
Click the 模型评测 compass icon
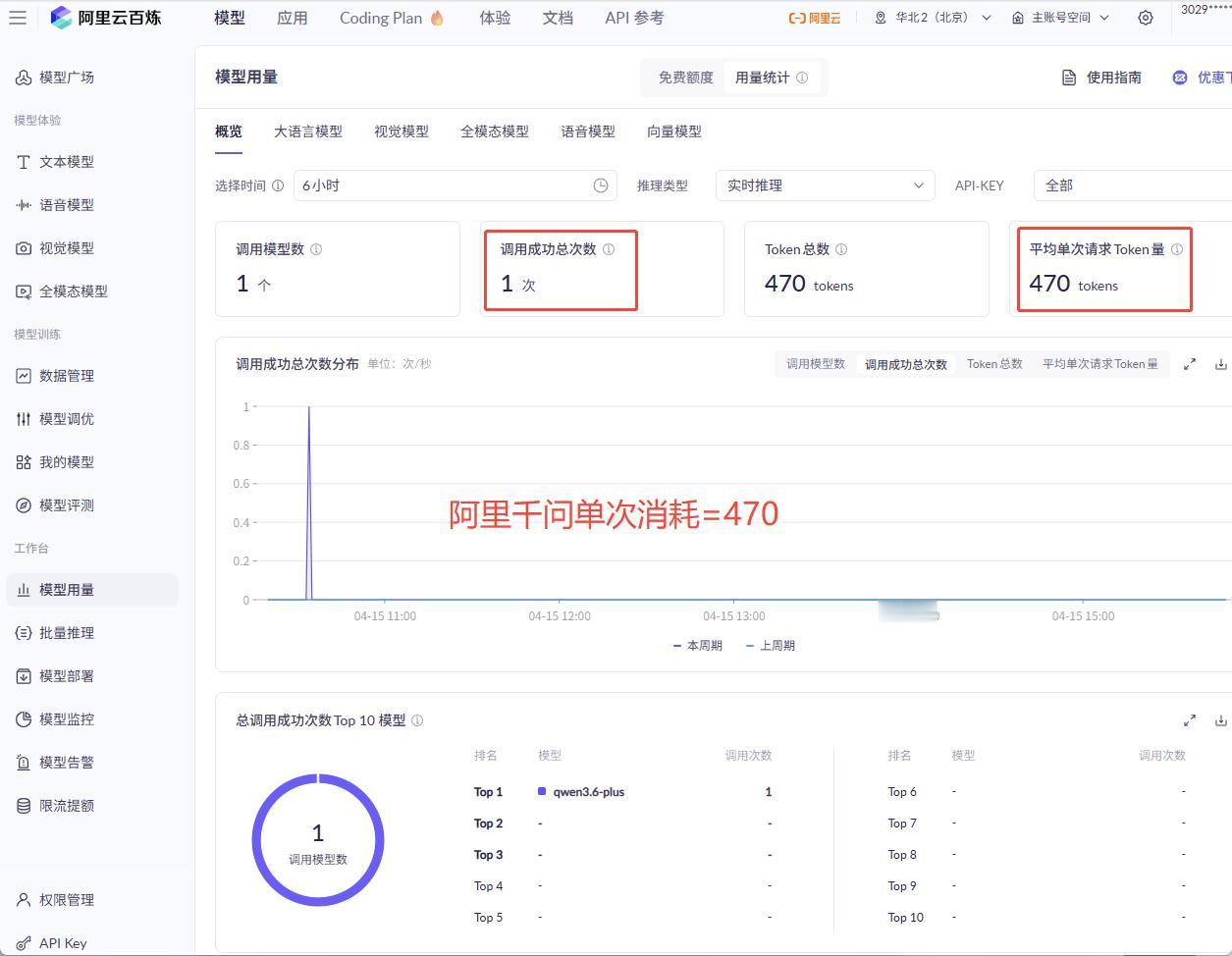click(24, 505)
